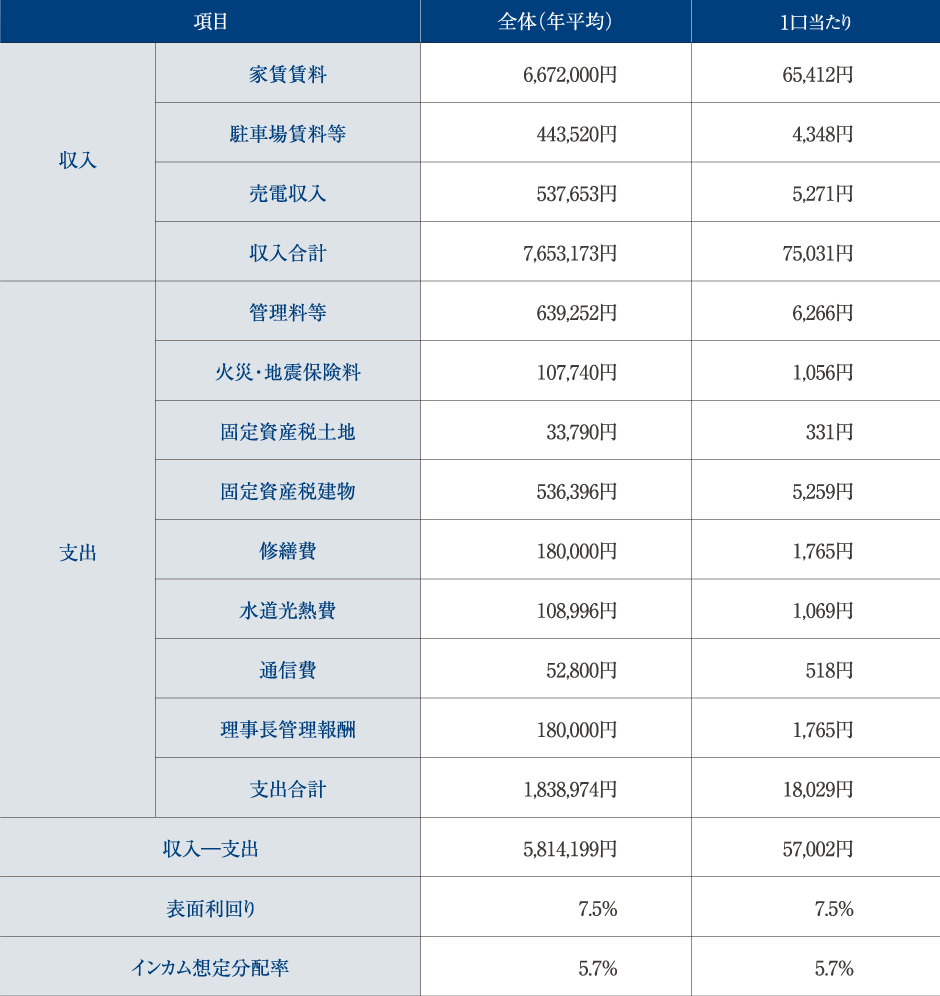Image resolution: width=940 pixels, height=996 pixels.
Task: Click the 駐車場賃料等 row label
Action: [288, 134]
